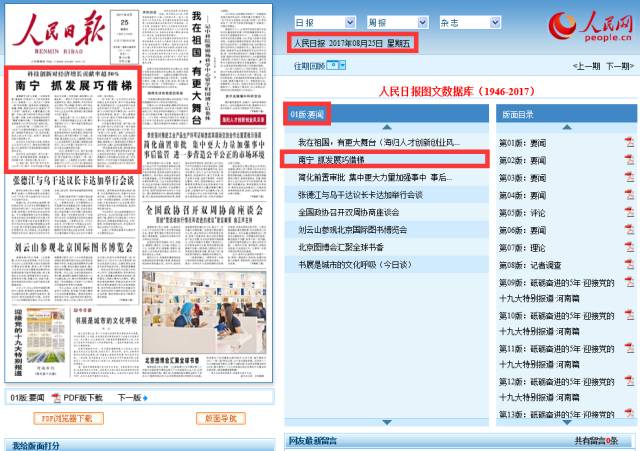Download PDF icon for 第02版
This screenshot has width=640, height=451.
click(x=629, y=160)
